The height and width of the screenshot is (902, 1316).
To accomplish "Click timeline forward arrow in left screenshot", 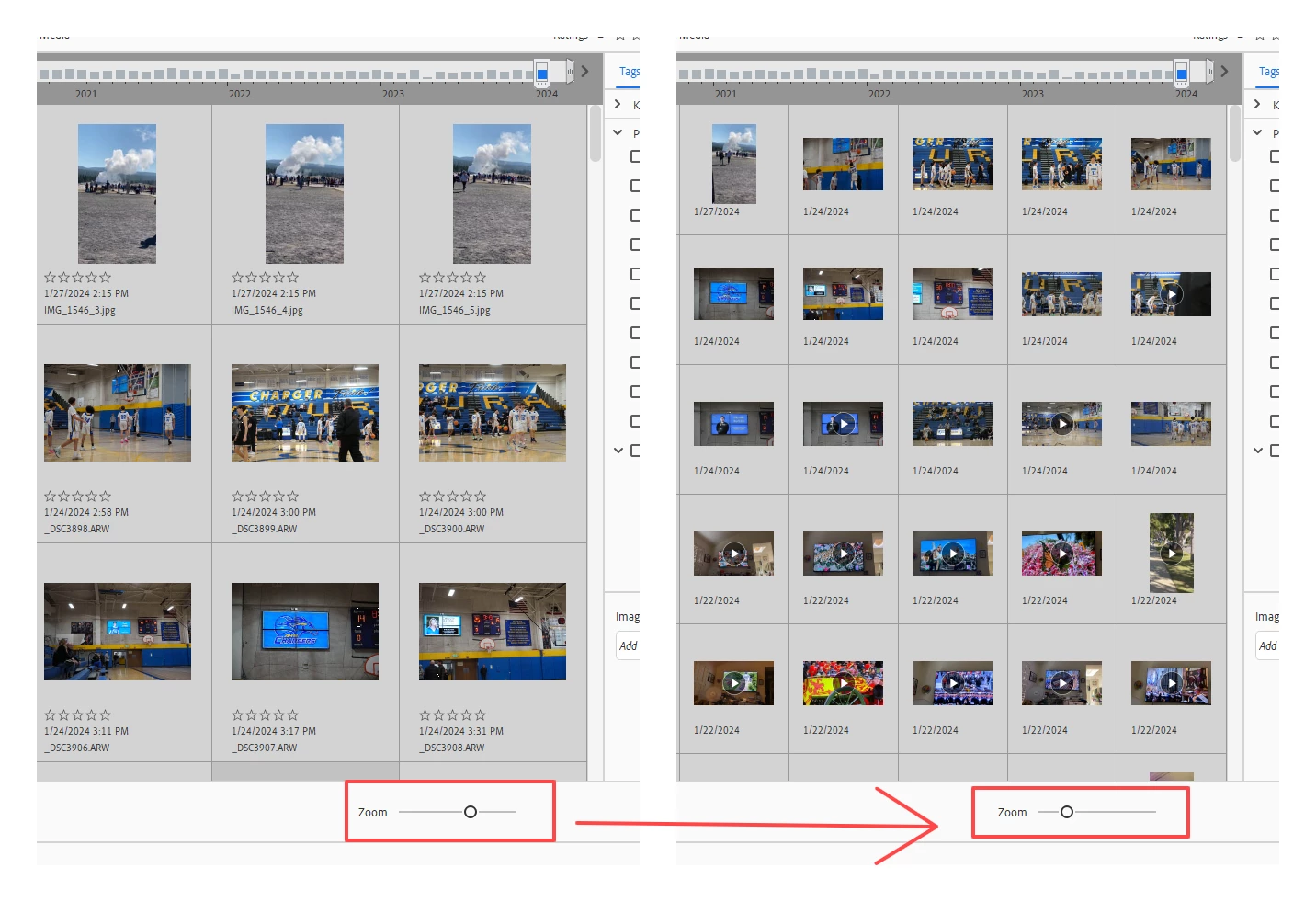I will point(584,71).
